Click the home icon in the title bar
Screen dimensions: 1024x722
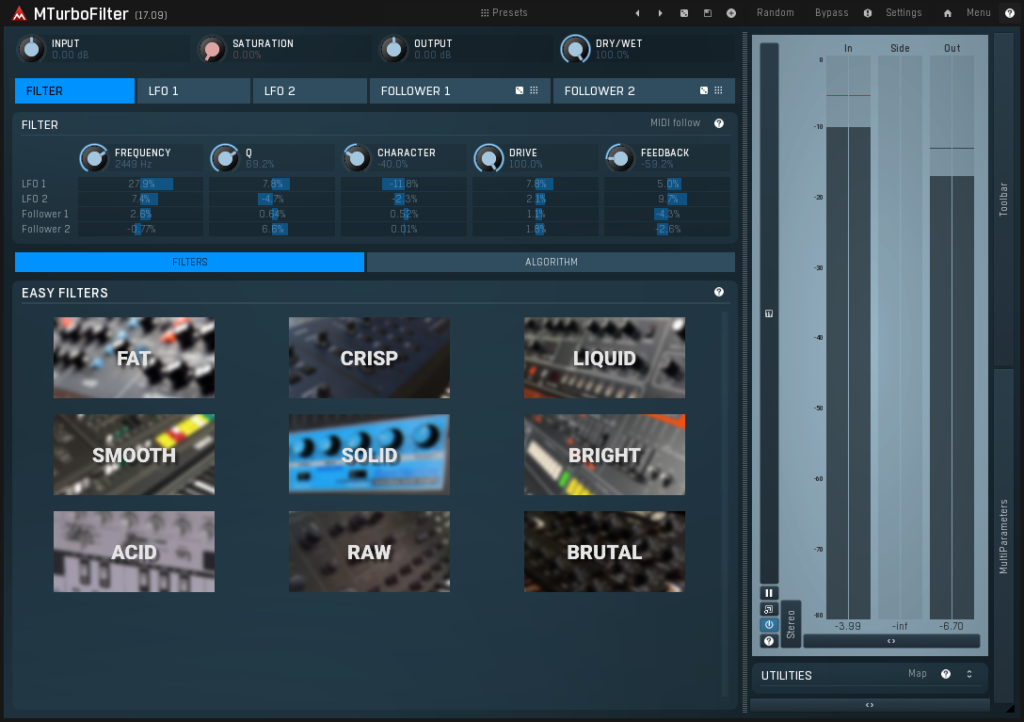pos(948,13)
